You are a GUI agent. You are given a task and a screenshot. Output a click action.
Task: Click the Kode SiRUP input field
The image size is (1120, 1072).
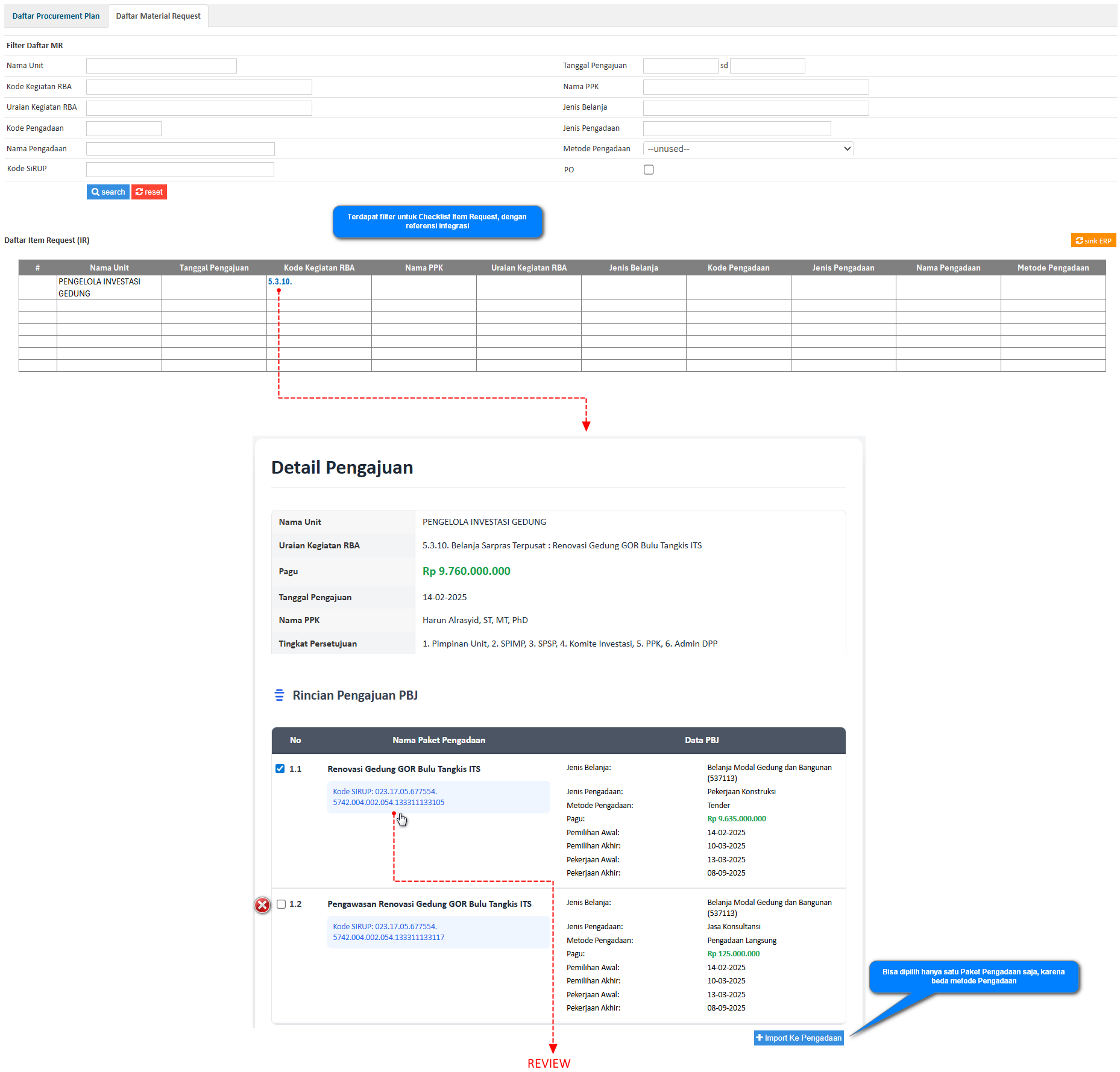(180, 169)
